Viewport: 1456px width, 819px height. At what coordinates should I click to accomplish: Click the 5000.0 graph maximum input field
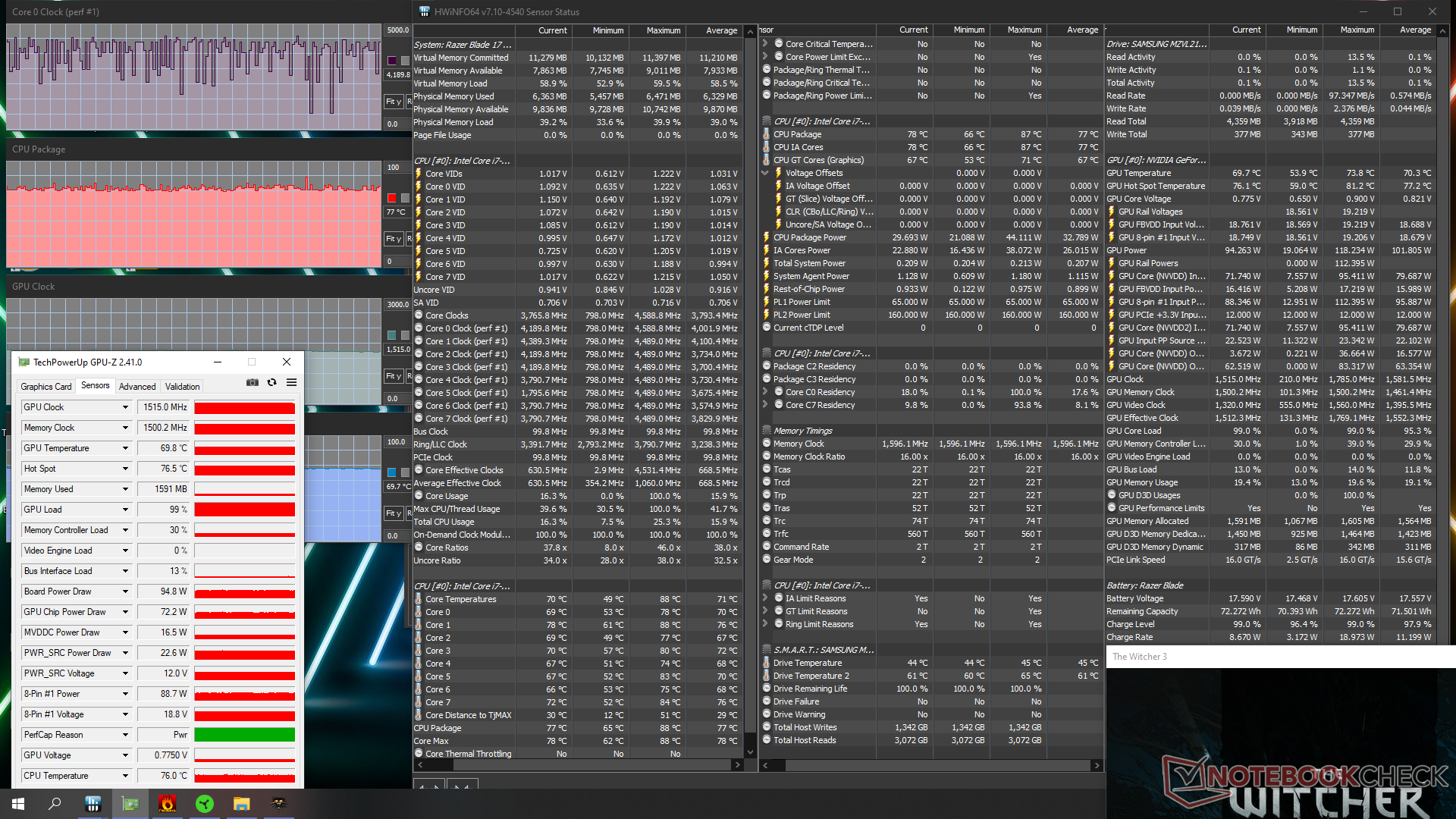tap(397, 30)
